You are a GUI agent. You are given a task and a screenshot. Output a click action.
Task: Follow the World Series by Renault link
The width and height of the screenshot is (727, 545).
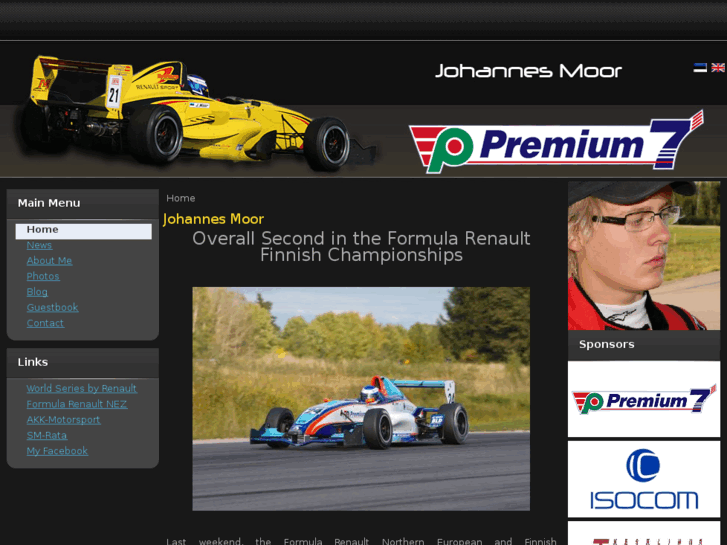click(81, 388)
